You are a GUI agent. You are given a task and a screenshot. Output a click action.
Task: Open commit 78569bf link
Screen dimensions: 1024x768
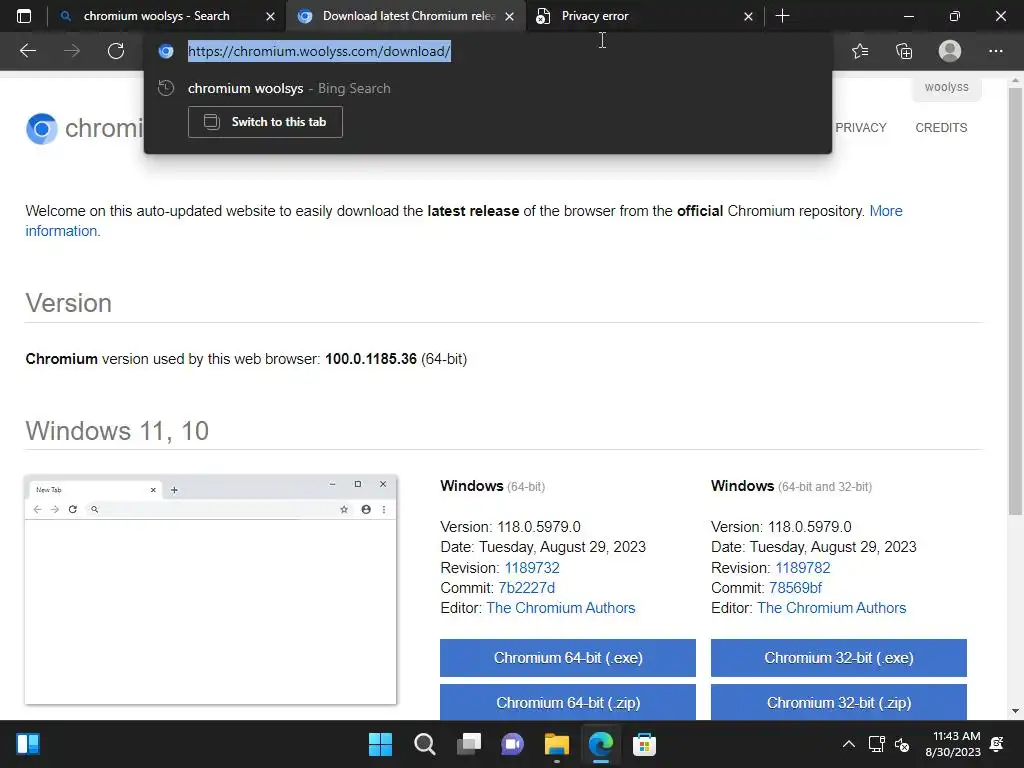(795, 588)
